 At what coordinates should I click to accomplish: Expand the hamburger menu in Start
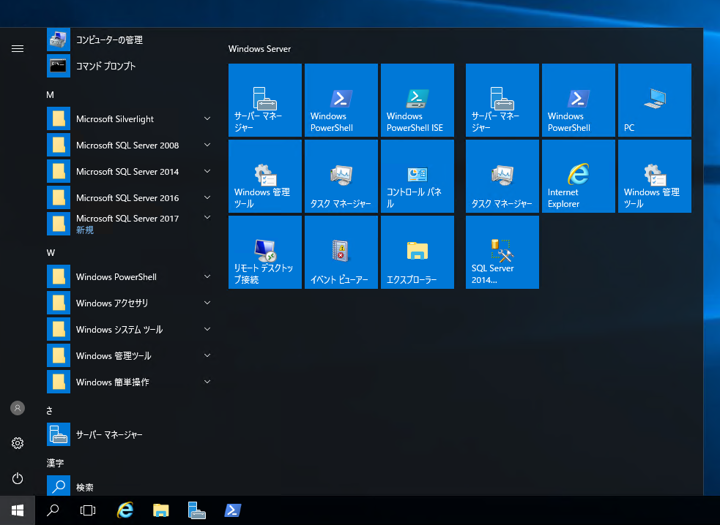pyautogui.click(x=17, y=49)
